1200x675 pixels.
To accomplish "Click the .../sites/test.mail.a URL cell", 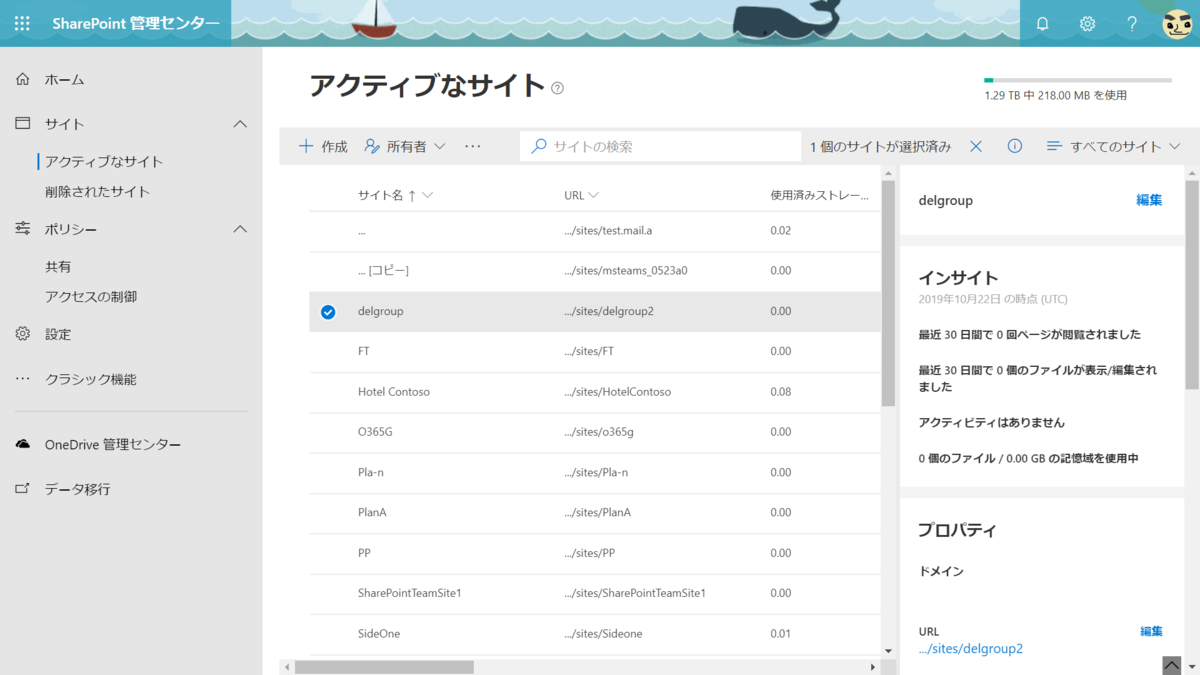I will [x=608, y=231].
